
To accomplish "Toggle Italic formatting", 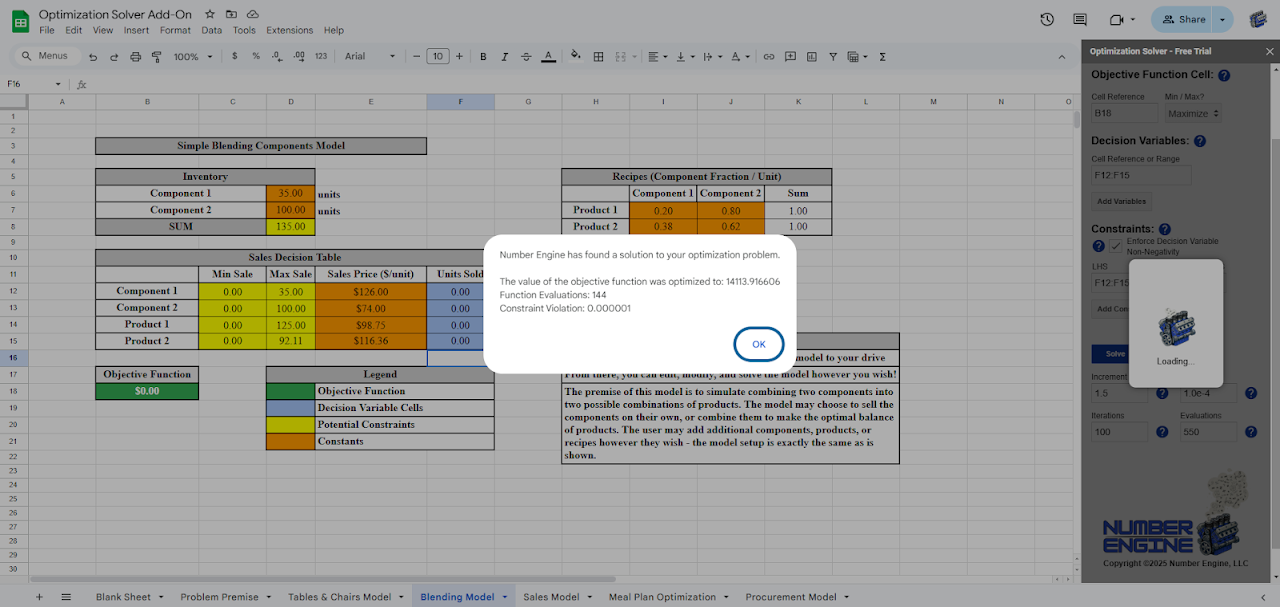I will click(505, 57).
